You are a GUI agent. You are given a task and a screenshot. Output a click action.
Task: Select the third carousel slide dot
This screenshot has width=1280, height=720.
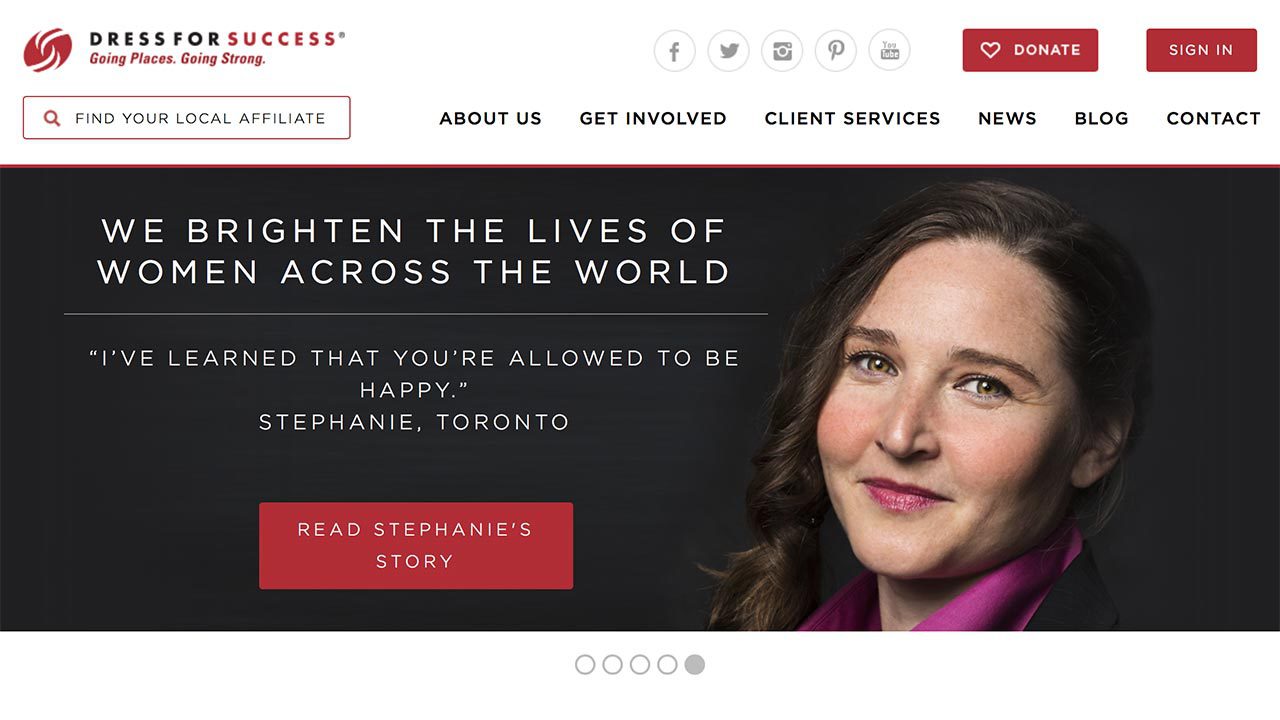click(640, 664)
